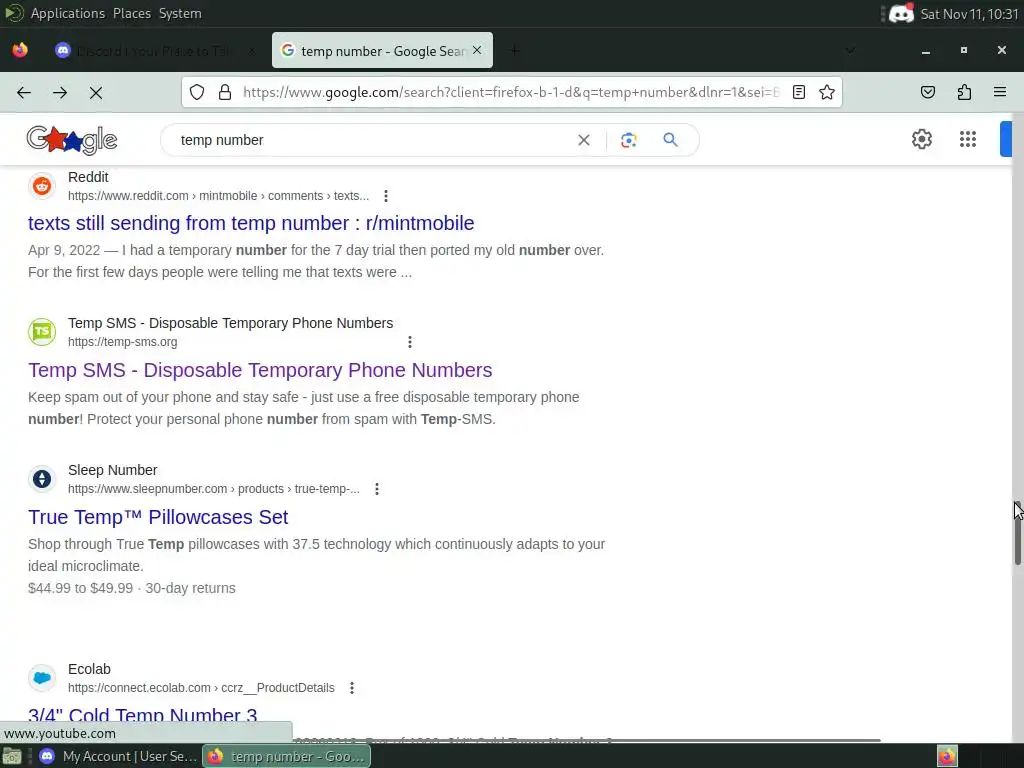
Task: Go forward with the browser forward arrow
Action: 60,93
